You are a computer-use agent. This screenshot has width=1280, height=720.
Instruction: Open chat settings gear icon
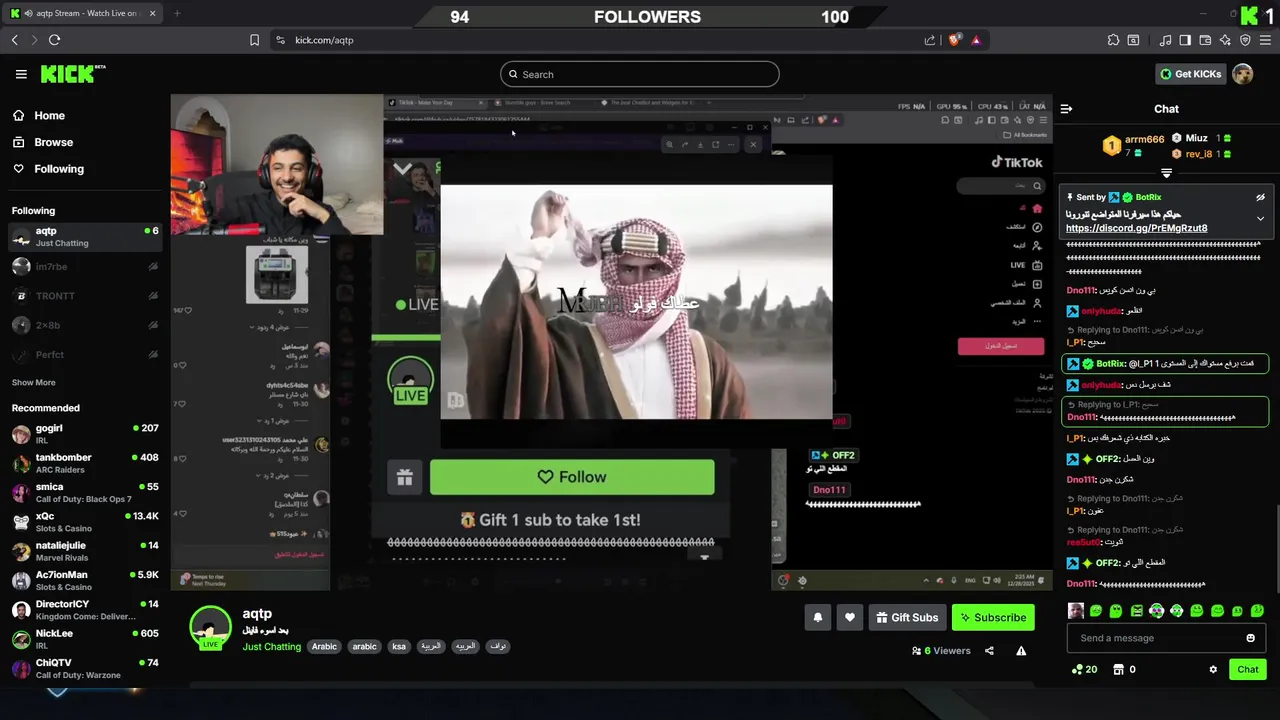tap(1213, 669)
